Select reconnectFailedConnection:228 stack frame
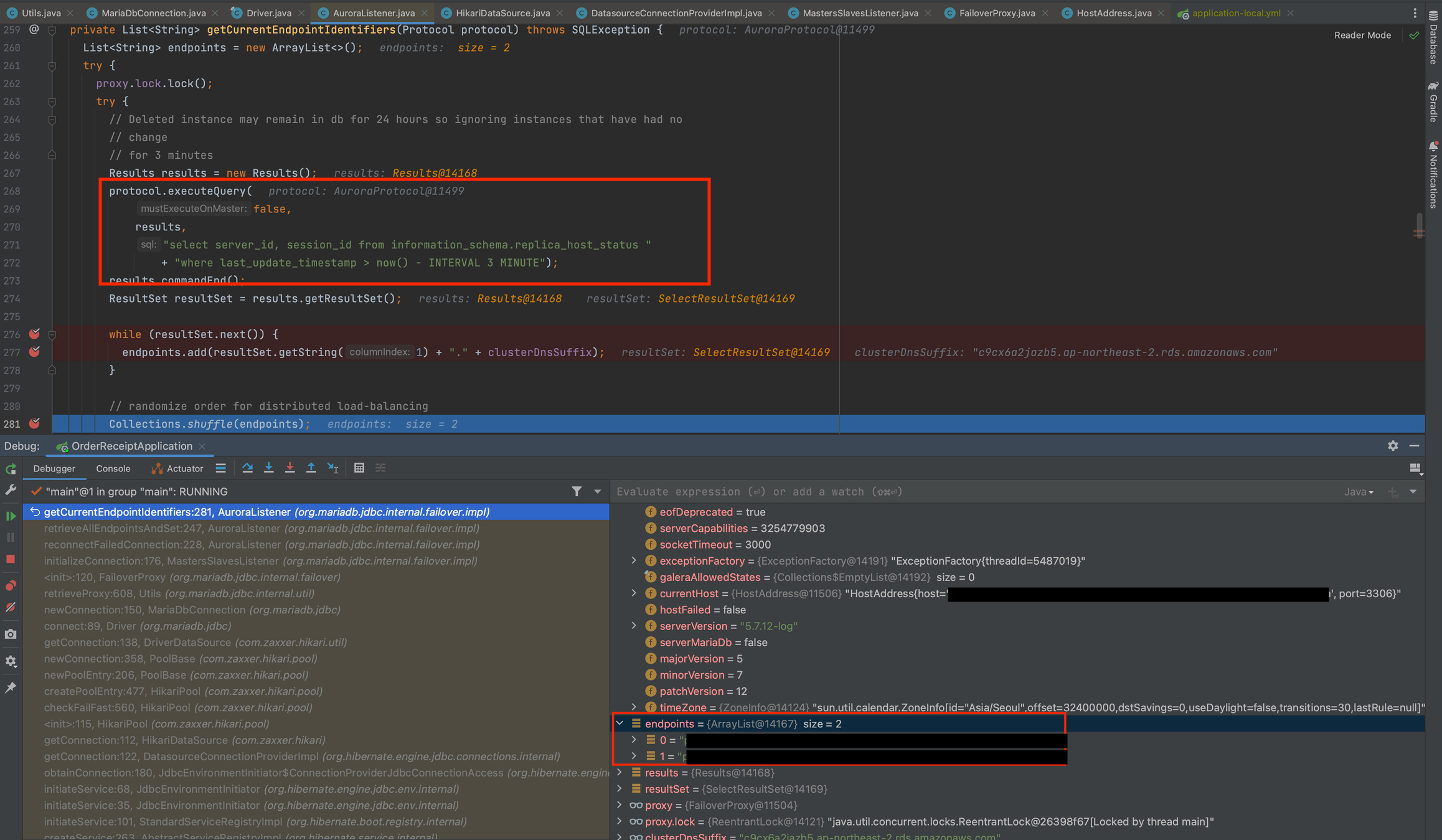Viewport: 1442px width, 840px height. pos(262,544)
